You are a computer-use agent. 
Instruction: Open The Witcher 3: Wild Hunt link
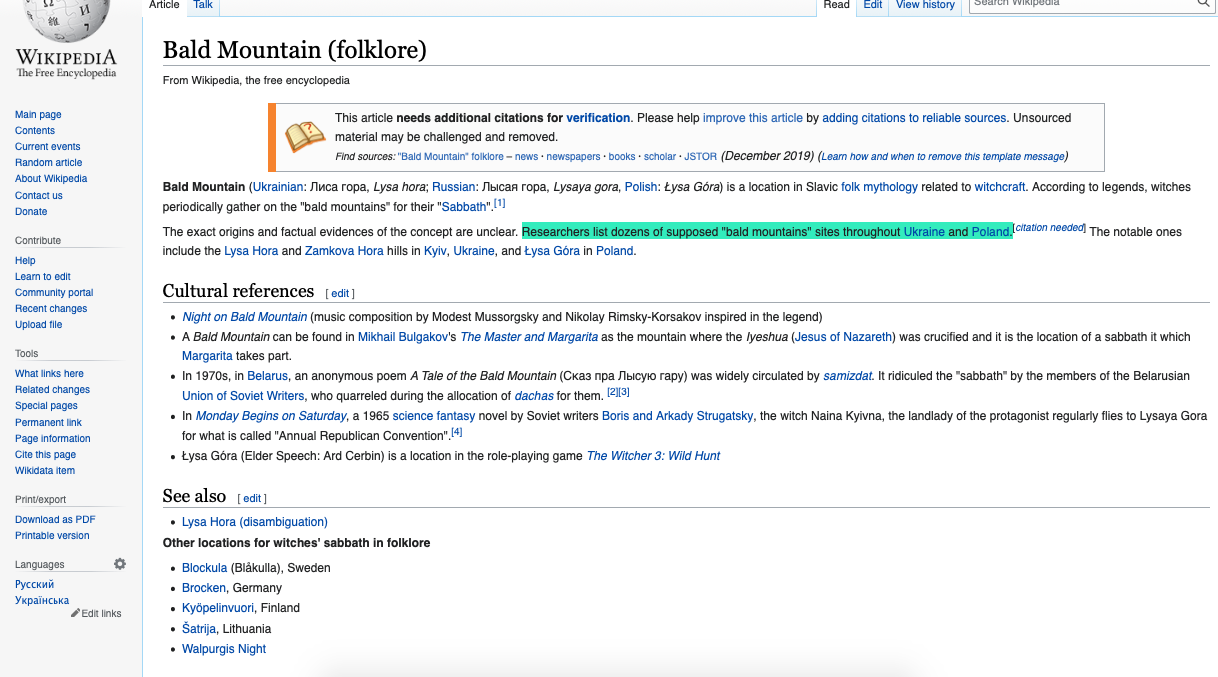pyautogui.click(x=653, y=456)
